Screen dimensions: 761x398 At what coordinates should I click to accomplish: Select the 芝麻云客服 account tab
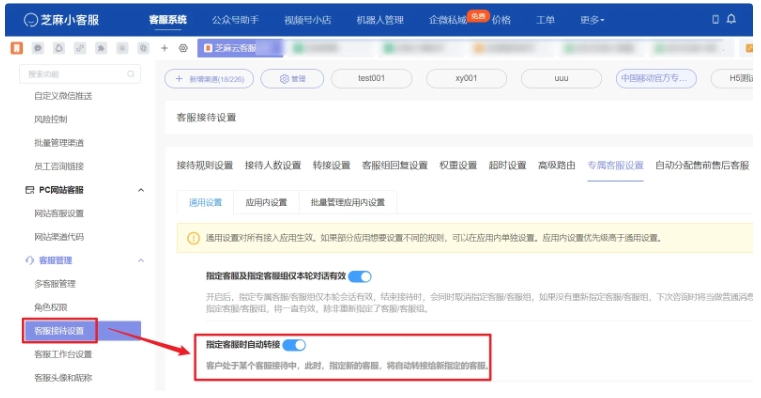click(x=240, y=48)
